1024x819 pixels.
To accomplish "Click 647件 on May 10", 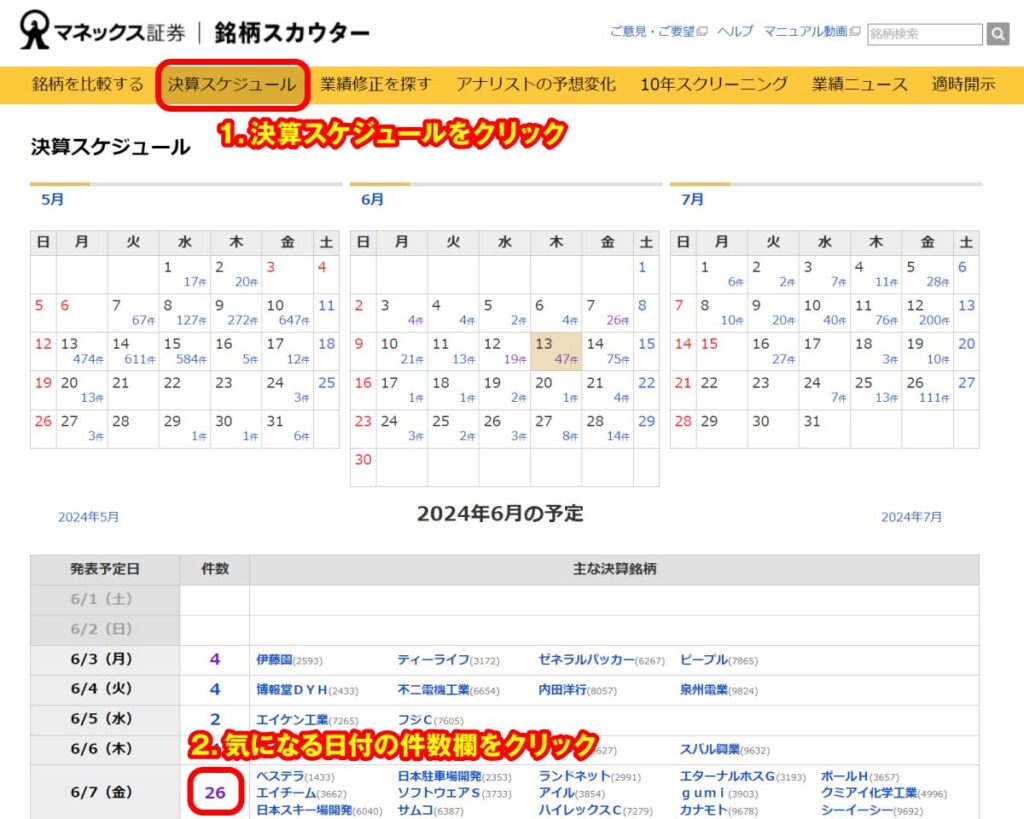I will click(294, 321).
